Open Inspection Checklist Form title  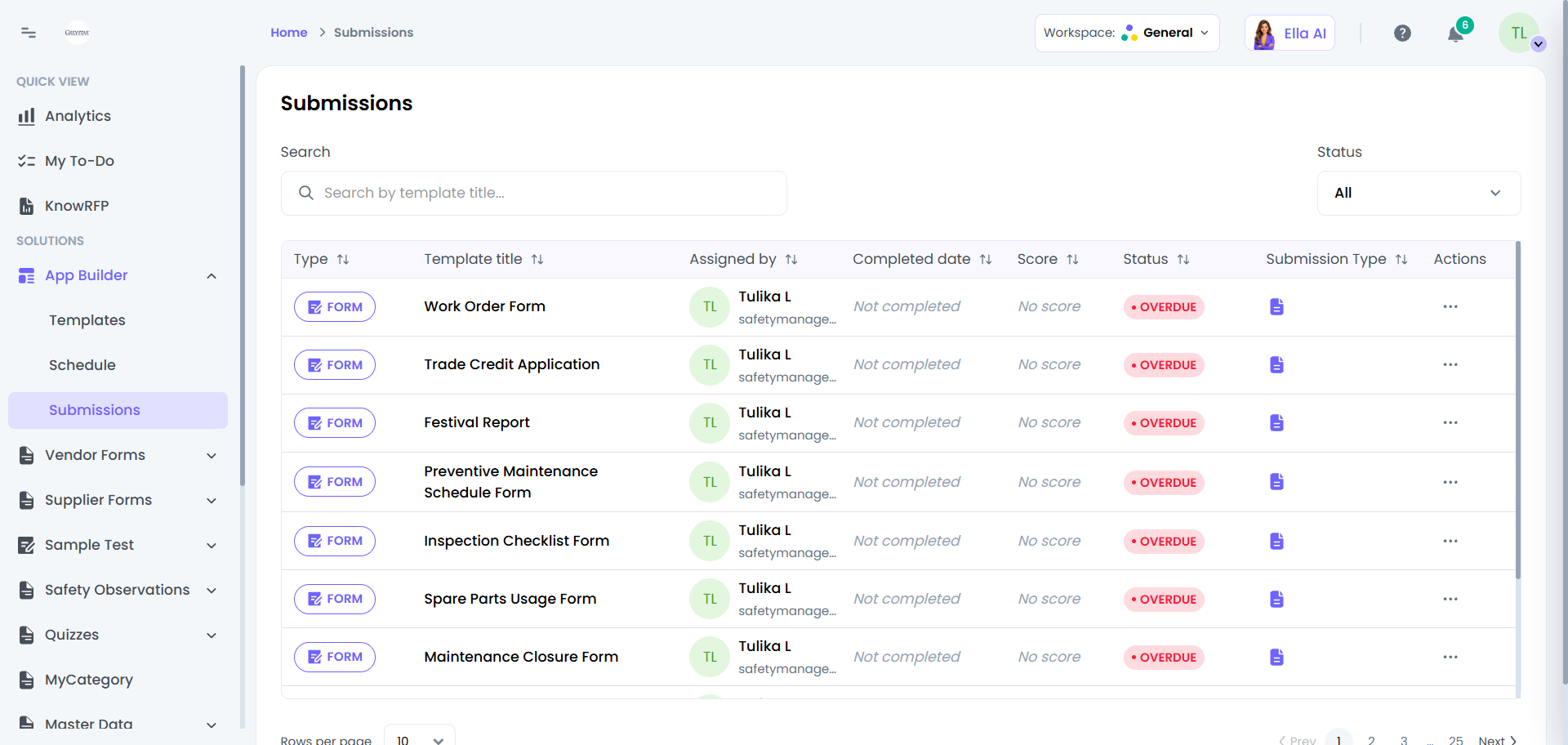point(516,541)
